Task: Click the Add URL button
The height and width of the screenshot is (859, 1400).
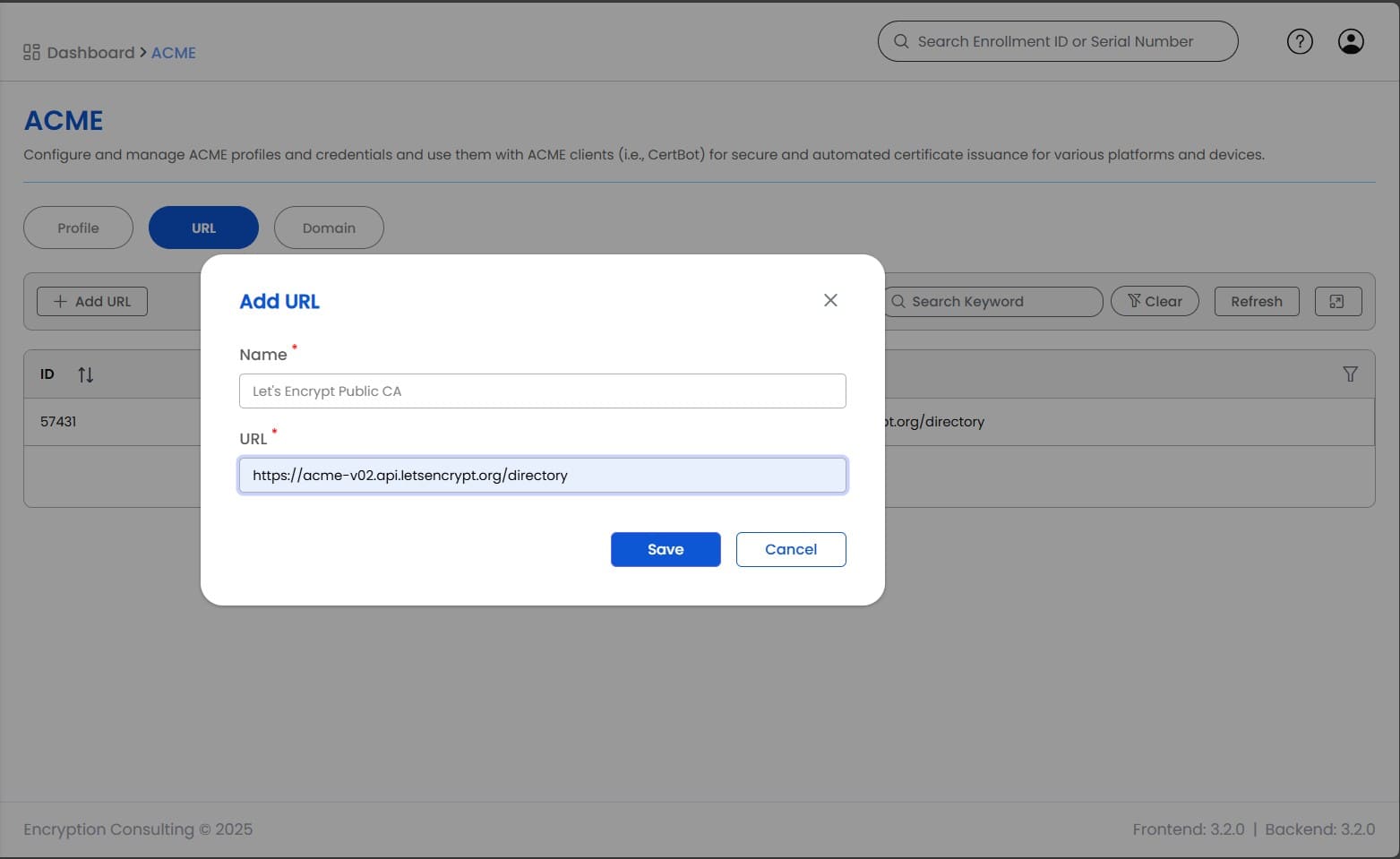Action: point(92,302)
